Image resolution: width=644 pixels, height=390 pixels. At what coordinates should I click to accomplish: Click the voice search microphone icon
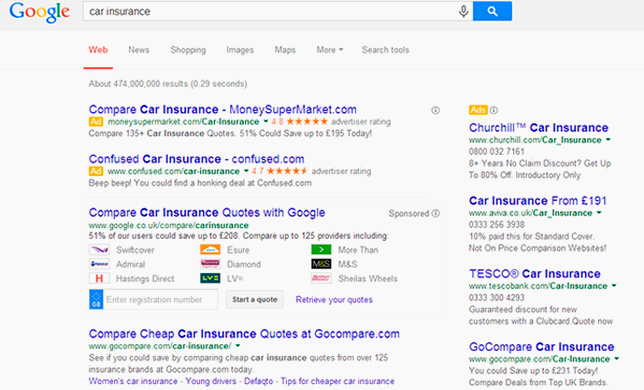point(463,11)
